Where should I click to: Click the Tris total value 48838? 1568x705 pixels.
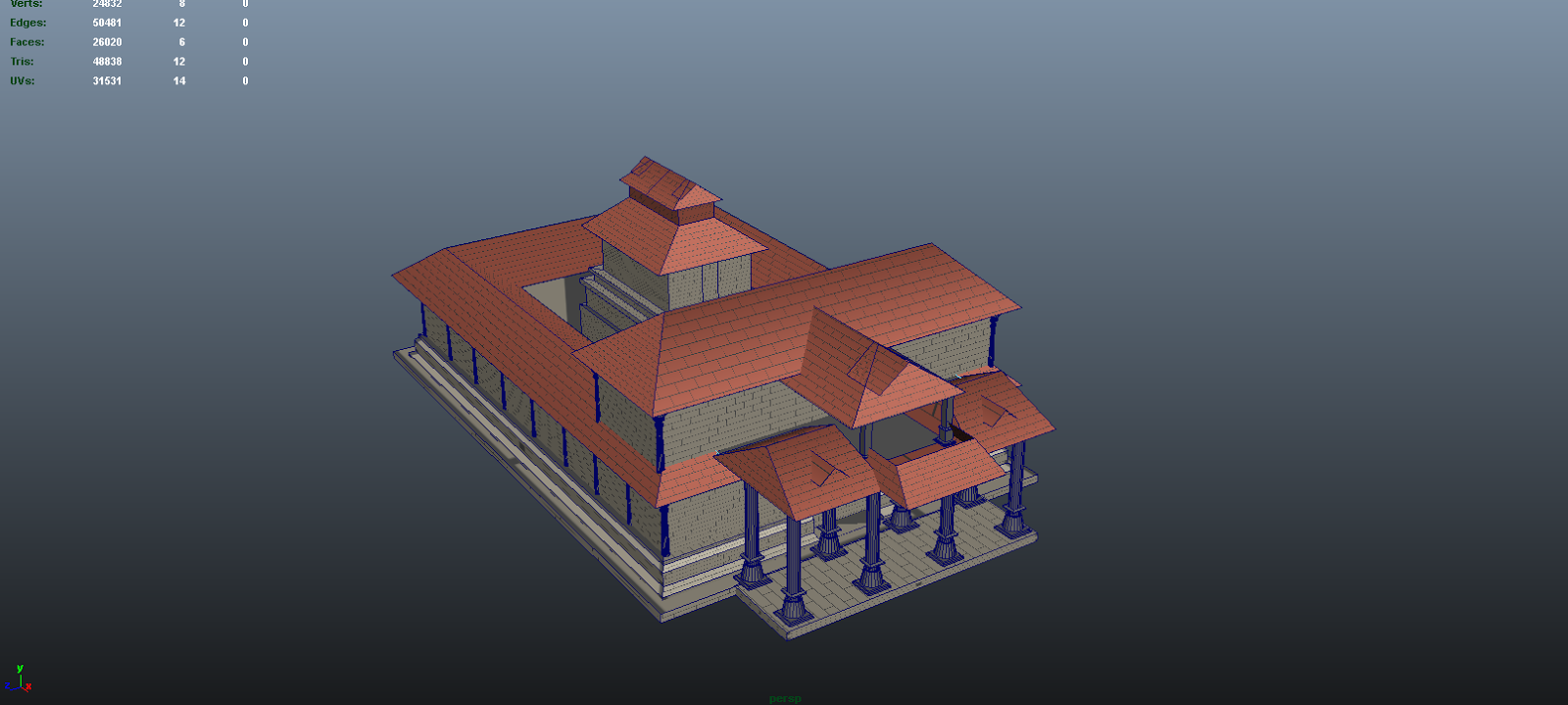pos(107,62)
